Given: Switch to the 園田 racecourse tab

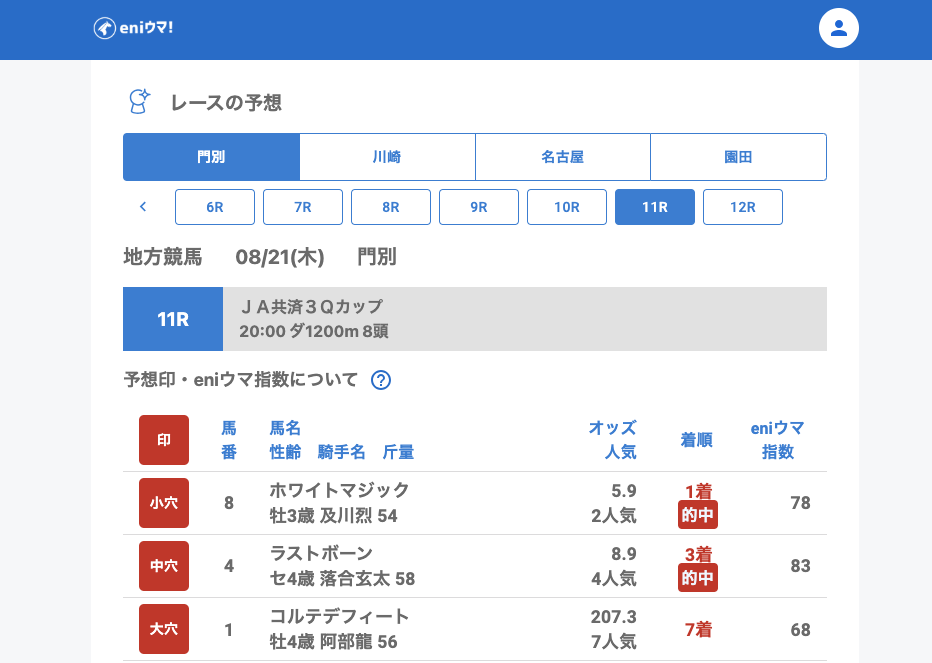Looking at the screenshot, I should pos(738,157).
